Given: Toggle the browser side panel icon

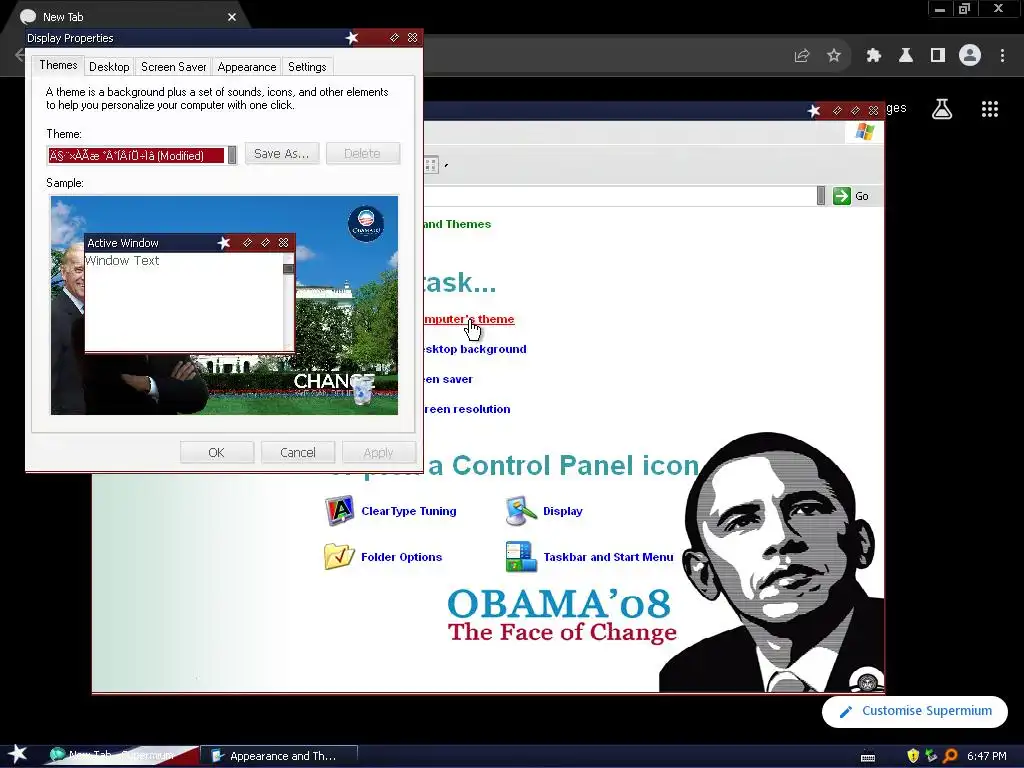Looking at the screenshot, I should click(x=938, y=56).
